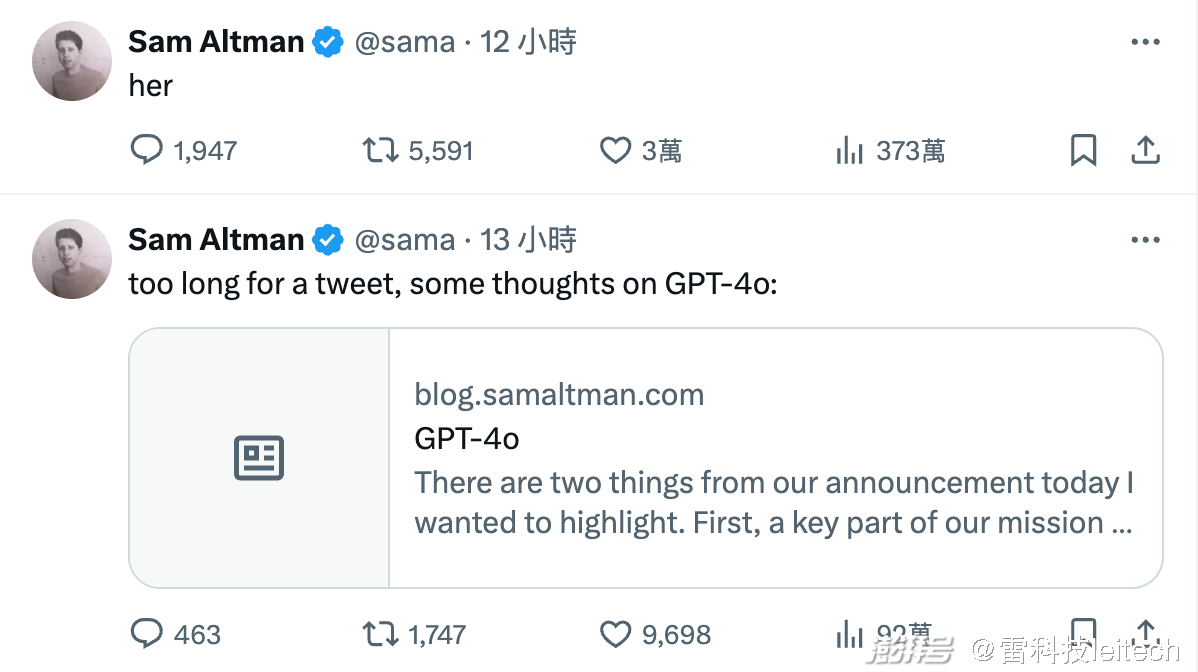Share the 'her' tweet
The height and width of the screenshot is (672, 1198).
tap(1146, 150)
